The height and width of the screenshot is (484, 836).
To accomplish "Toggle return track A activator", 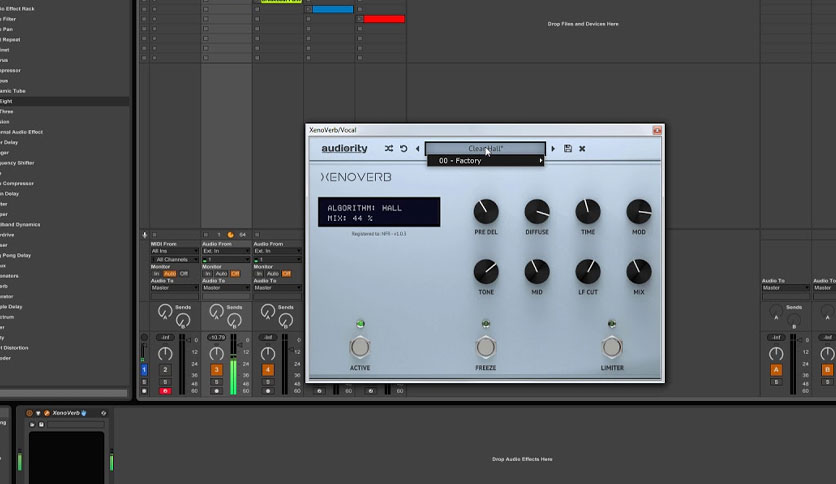I will (x=776, y=369).
